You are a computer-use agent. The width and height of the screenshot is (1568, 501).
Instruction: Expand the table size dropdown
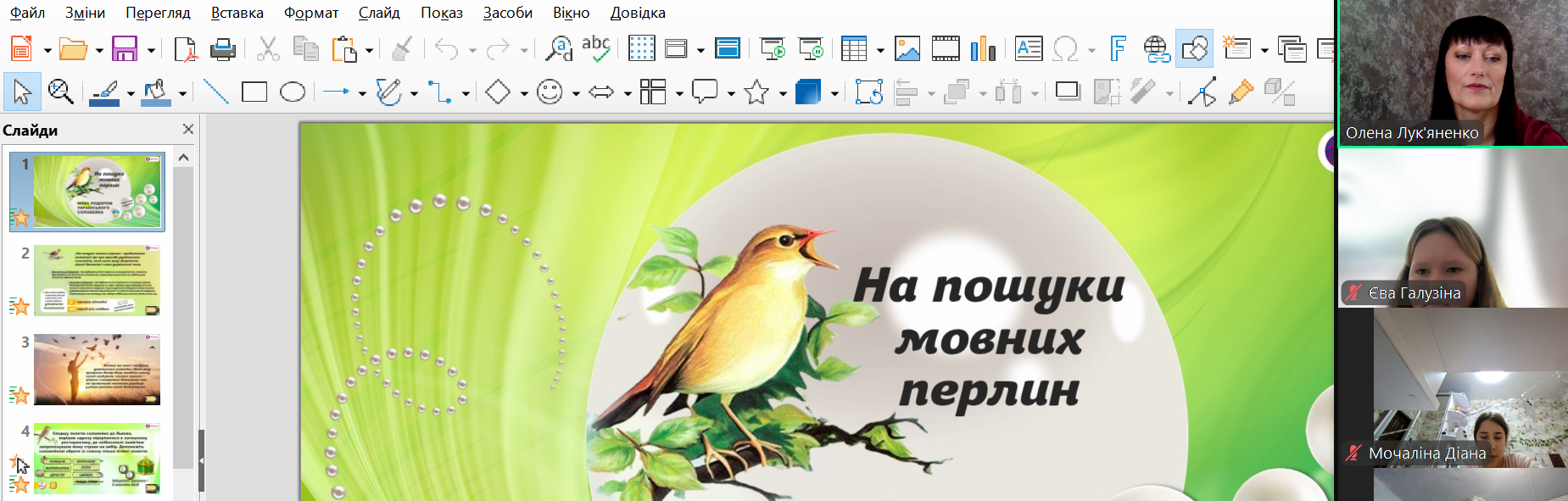tap(880, 50)
